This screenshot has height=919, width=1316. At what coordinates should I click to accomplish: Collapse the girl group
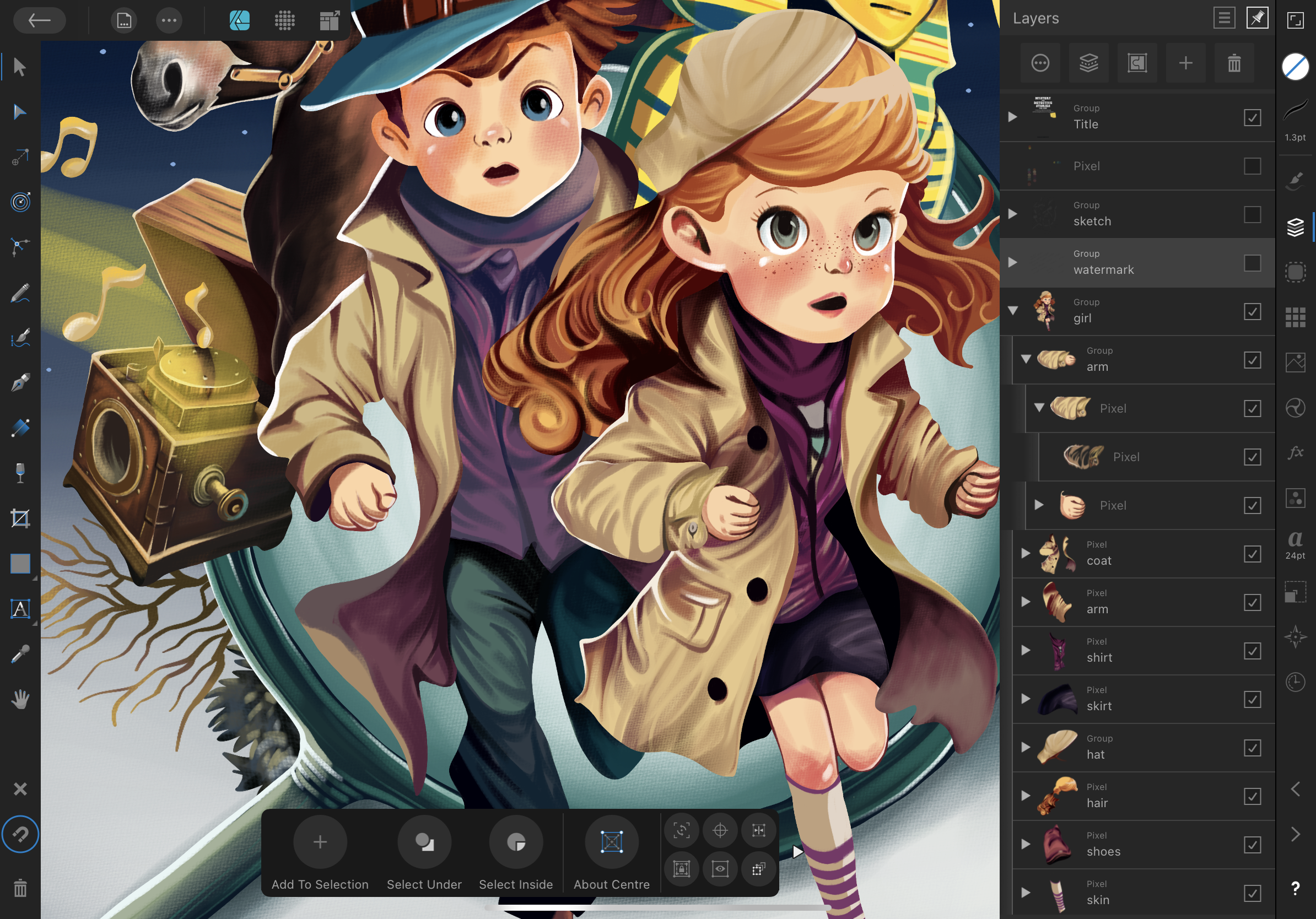coord(1013,311)
